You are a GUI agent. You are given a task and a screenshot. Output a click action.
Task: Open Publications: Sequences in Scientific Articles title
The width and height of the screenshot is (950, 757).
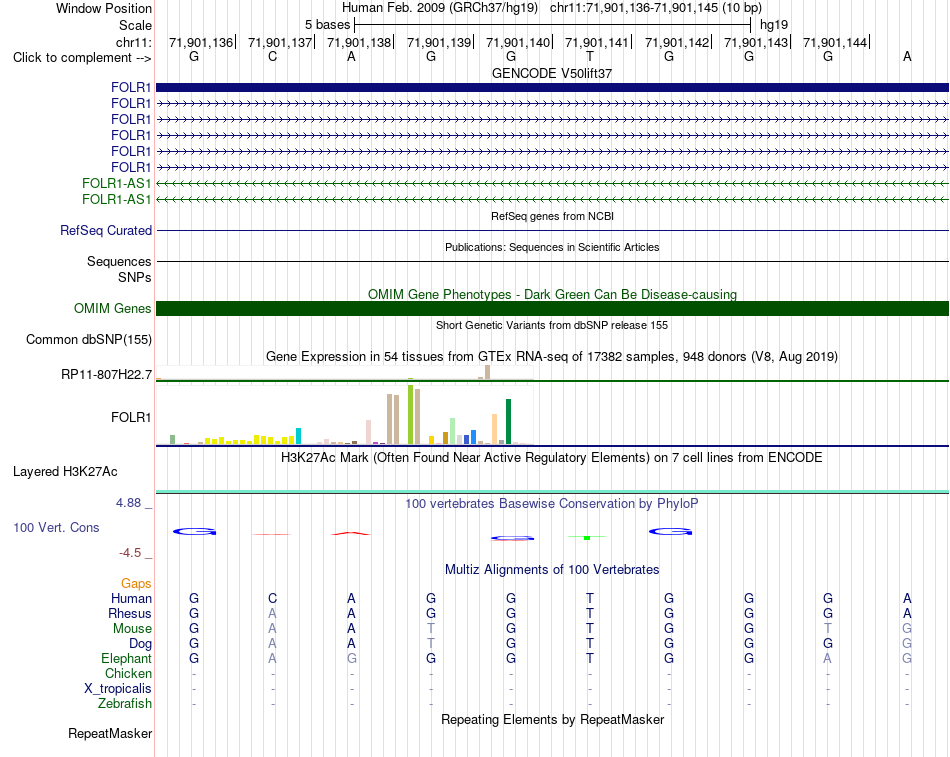point(552,247)
